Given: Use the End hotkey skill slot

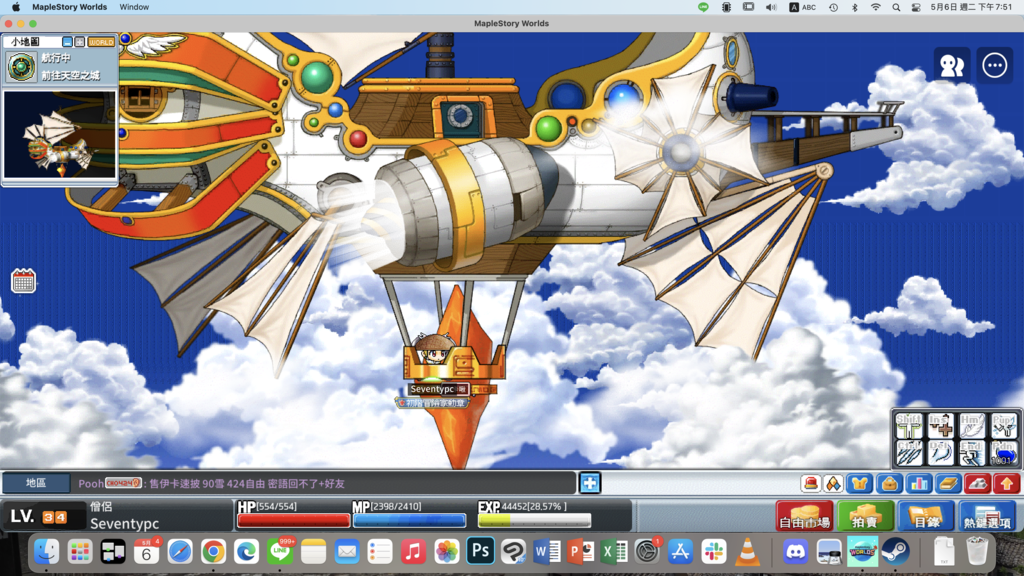Looking at the screenshot, I should coord(972,453).
